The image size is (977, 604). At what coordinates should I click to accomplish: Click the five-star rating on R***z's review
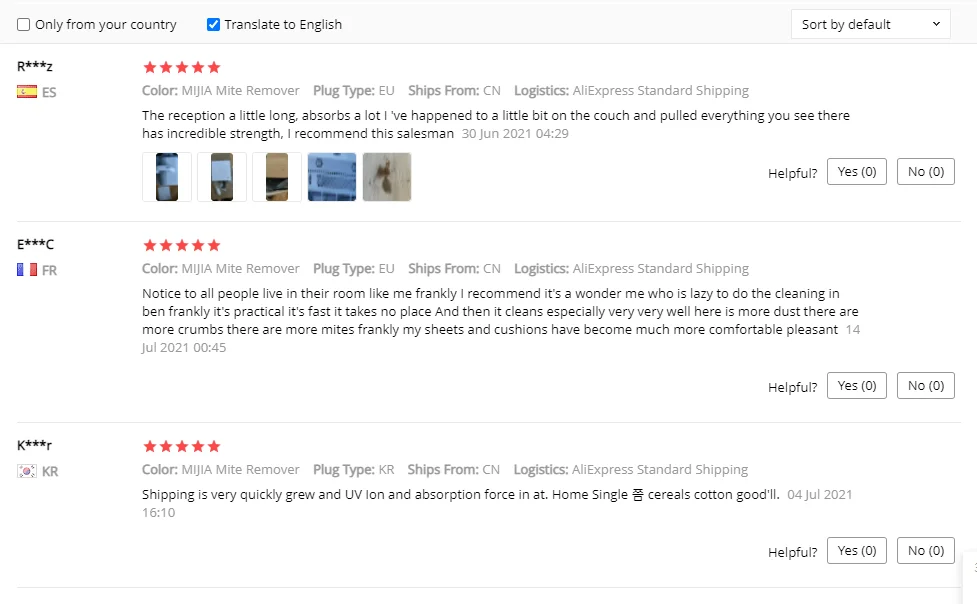181,68
